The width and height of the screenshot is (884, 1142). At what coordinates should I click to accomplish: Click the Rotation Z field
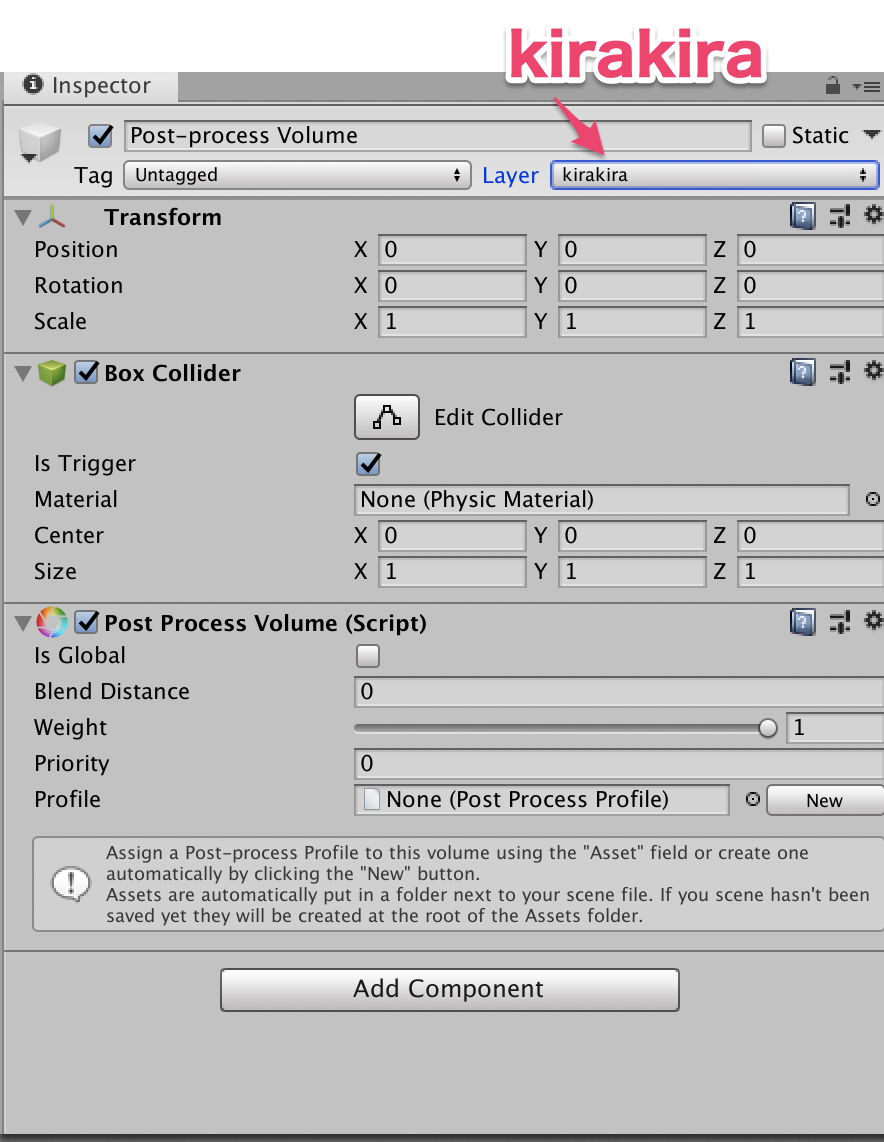810,286
